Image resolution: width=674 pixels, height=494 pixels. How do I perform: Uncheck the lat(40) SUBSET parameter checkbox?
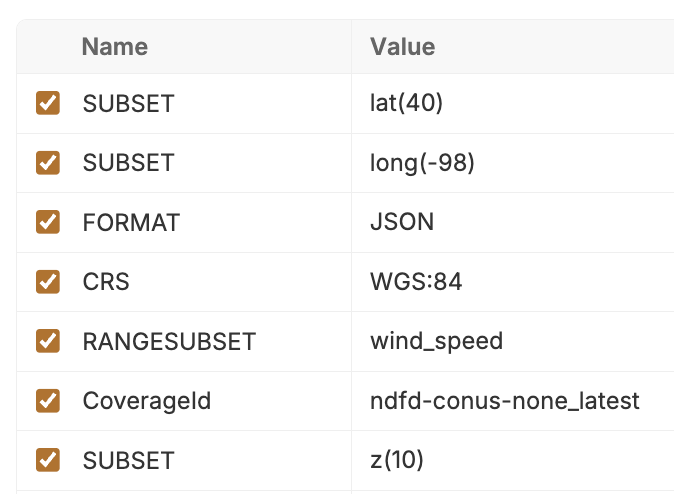(48, 103)
